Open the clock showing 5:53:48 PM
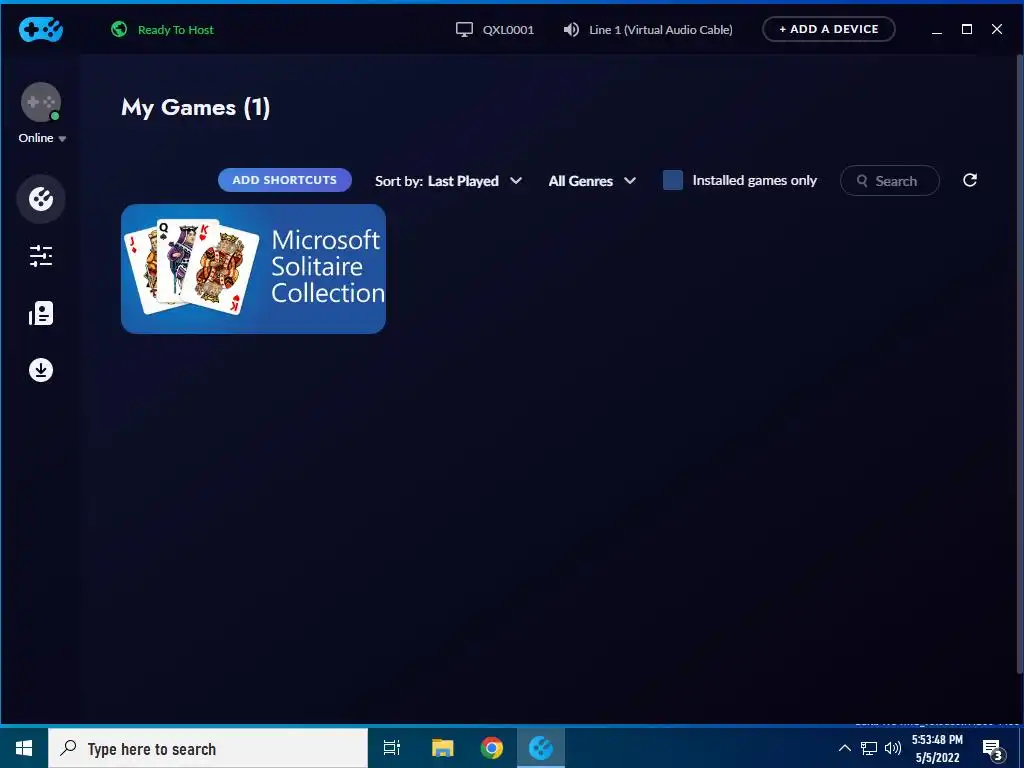Image resolution: width=1024 pixels, height=768 pixels. (x=938, y=749)
